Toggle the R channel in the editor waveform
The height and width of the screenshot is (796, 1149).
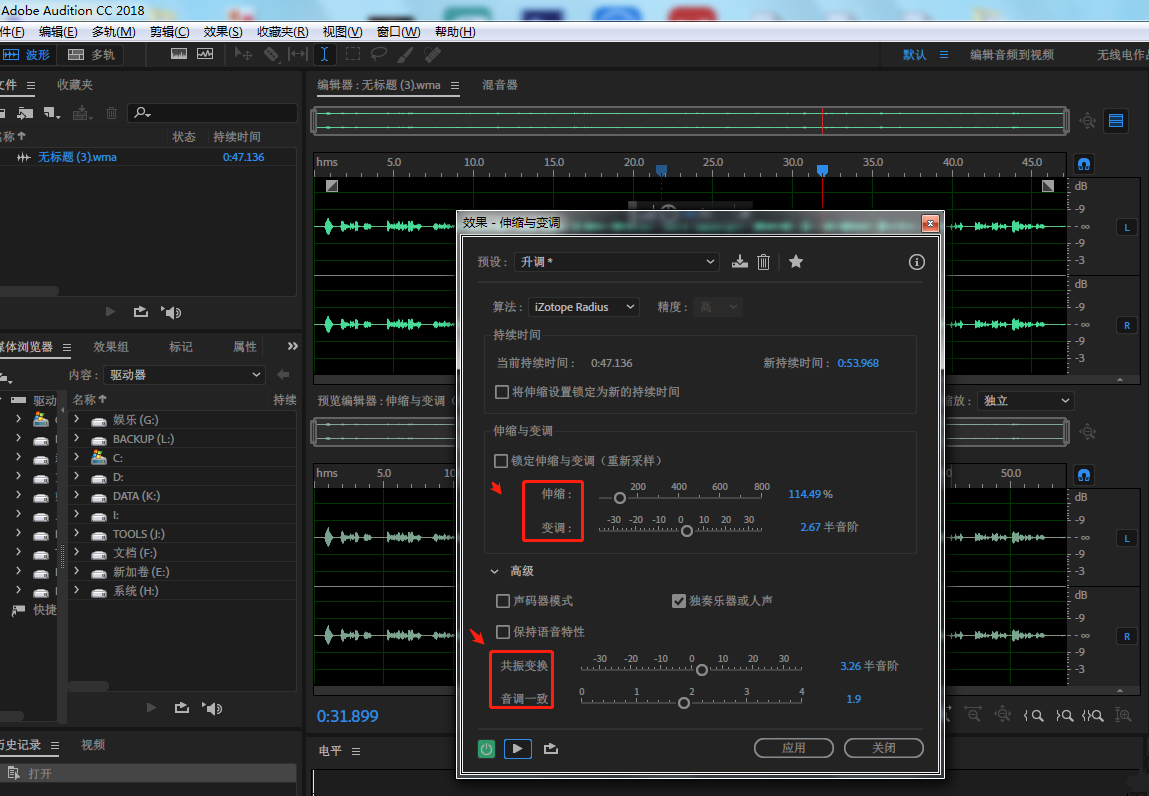(1127, 325)
